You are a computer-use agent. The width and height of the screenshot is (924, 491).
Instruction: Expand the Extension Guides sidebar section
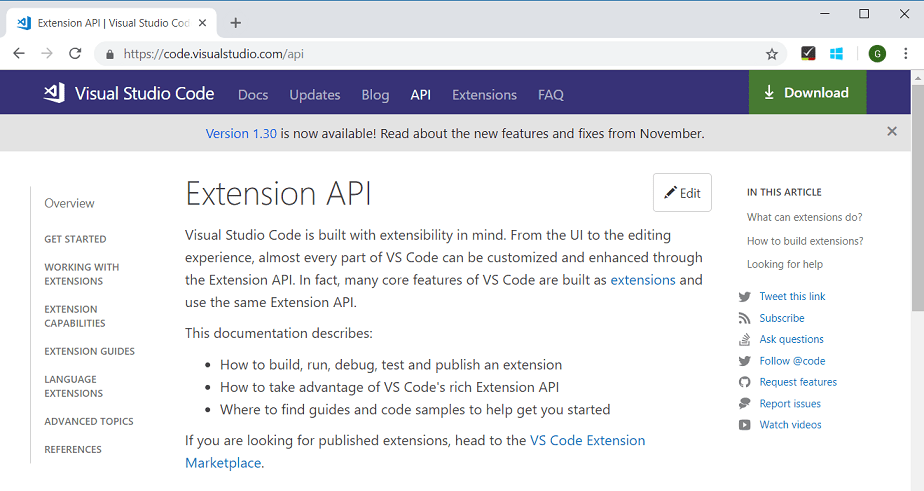point(89,351)
